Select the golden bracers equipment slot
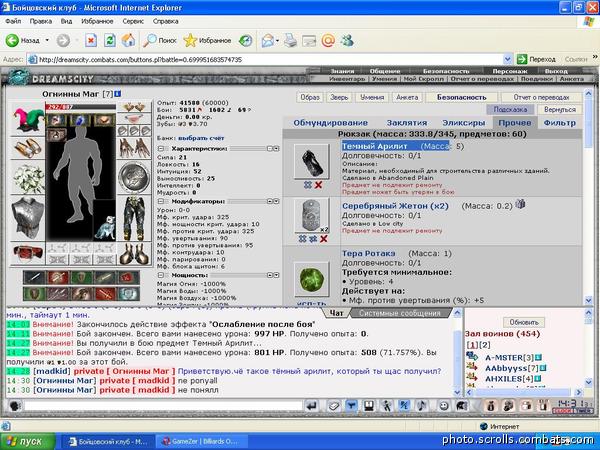This screenshot has width=600, height=450. coord(28,148)
